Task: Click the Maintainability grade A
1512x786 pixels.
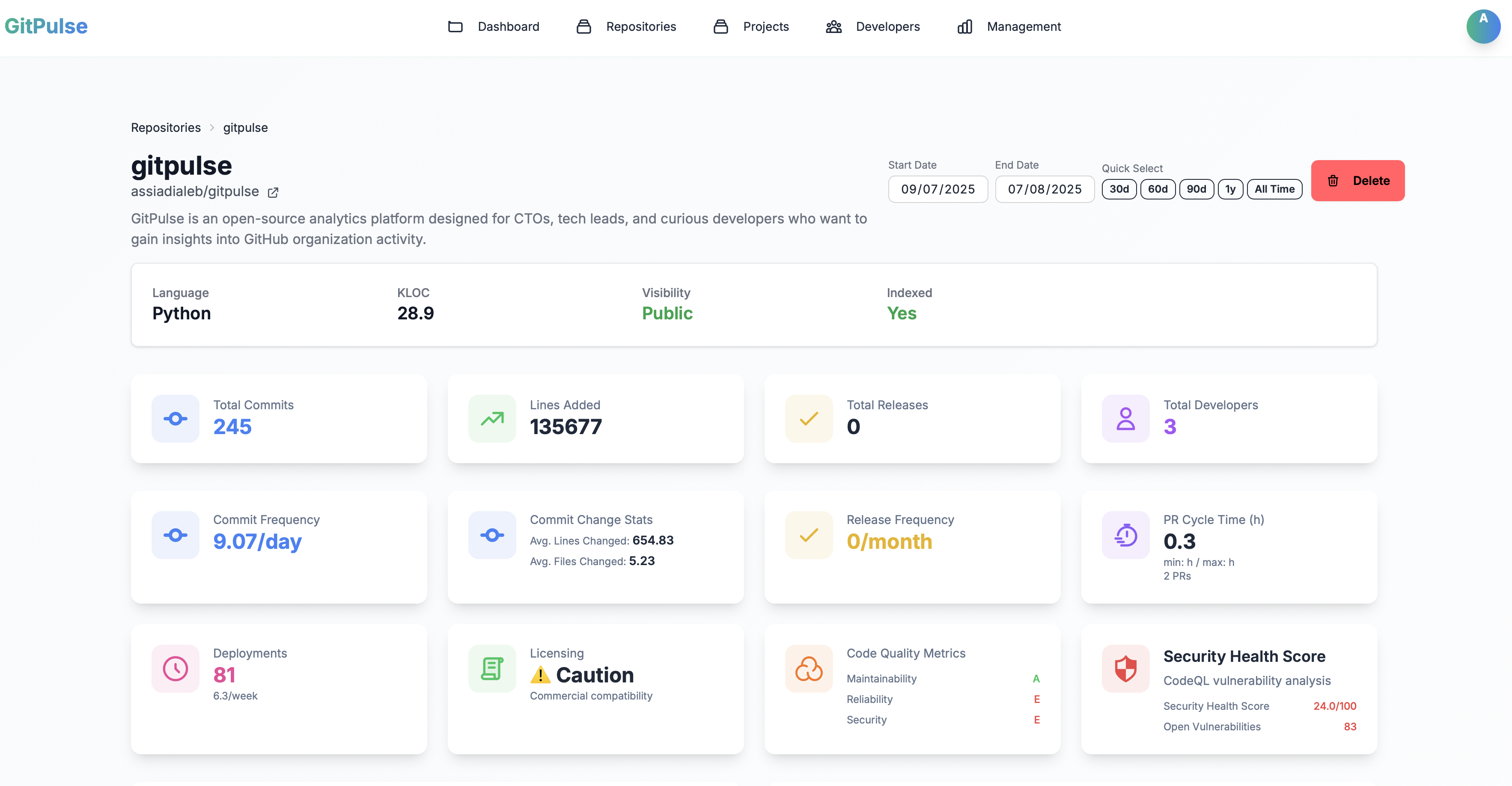Action: tap(1036, 679)
